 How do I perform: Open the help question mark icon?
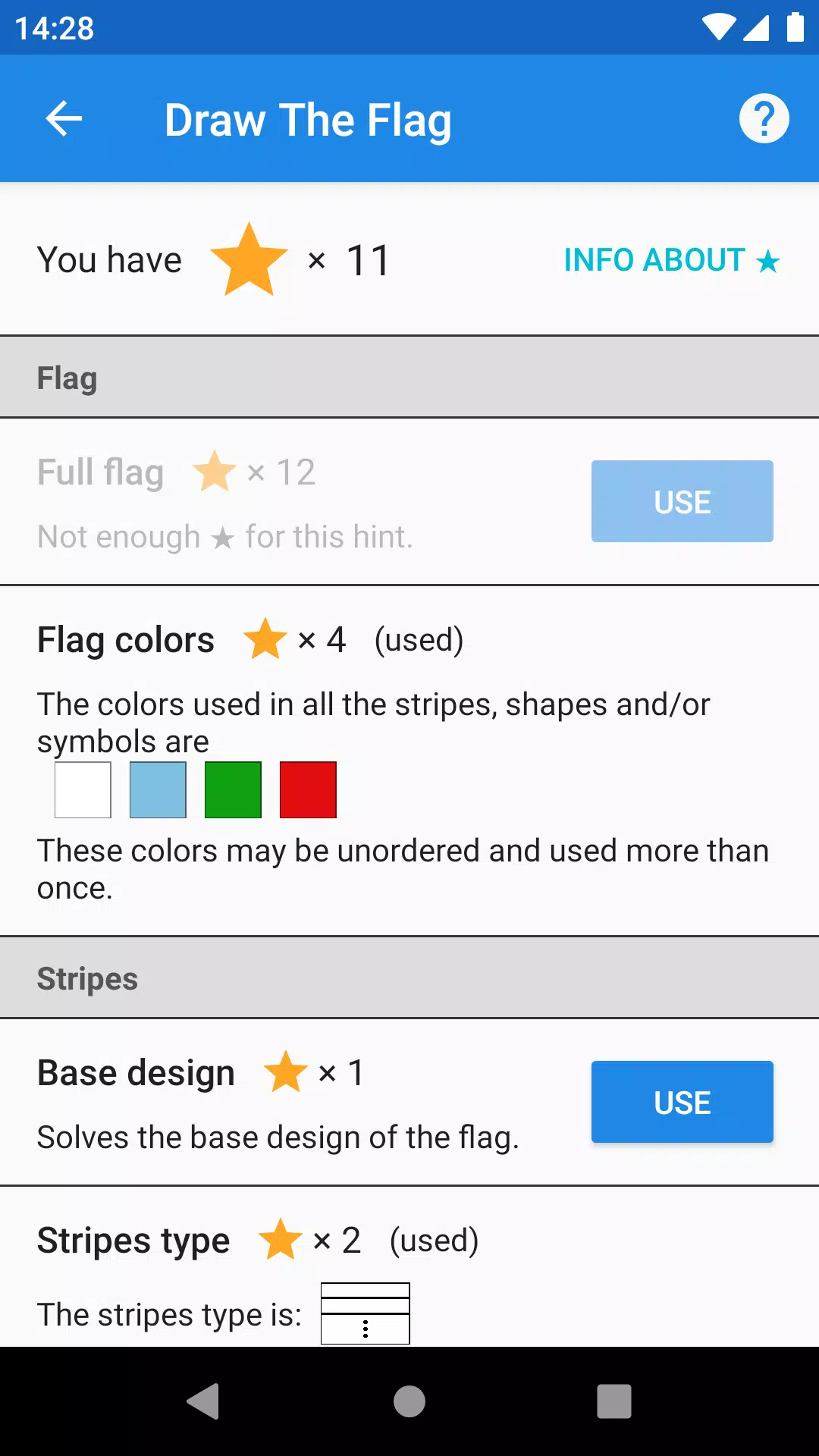[764, 119]
